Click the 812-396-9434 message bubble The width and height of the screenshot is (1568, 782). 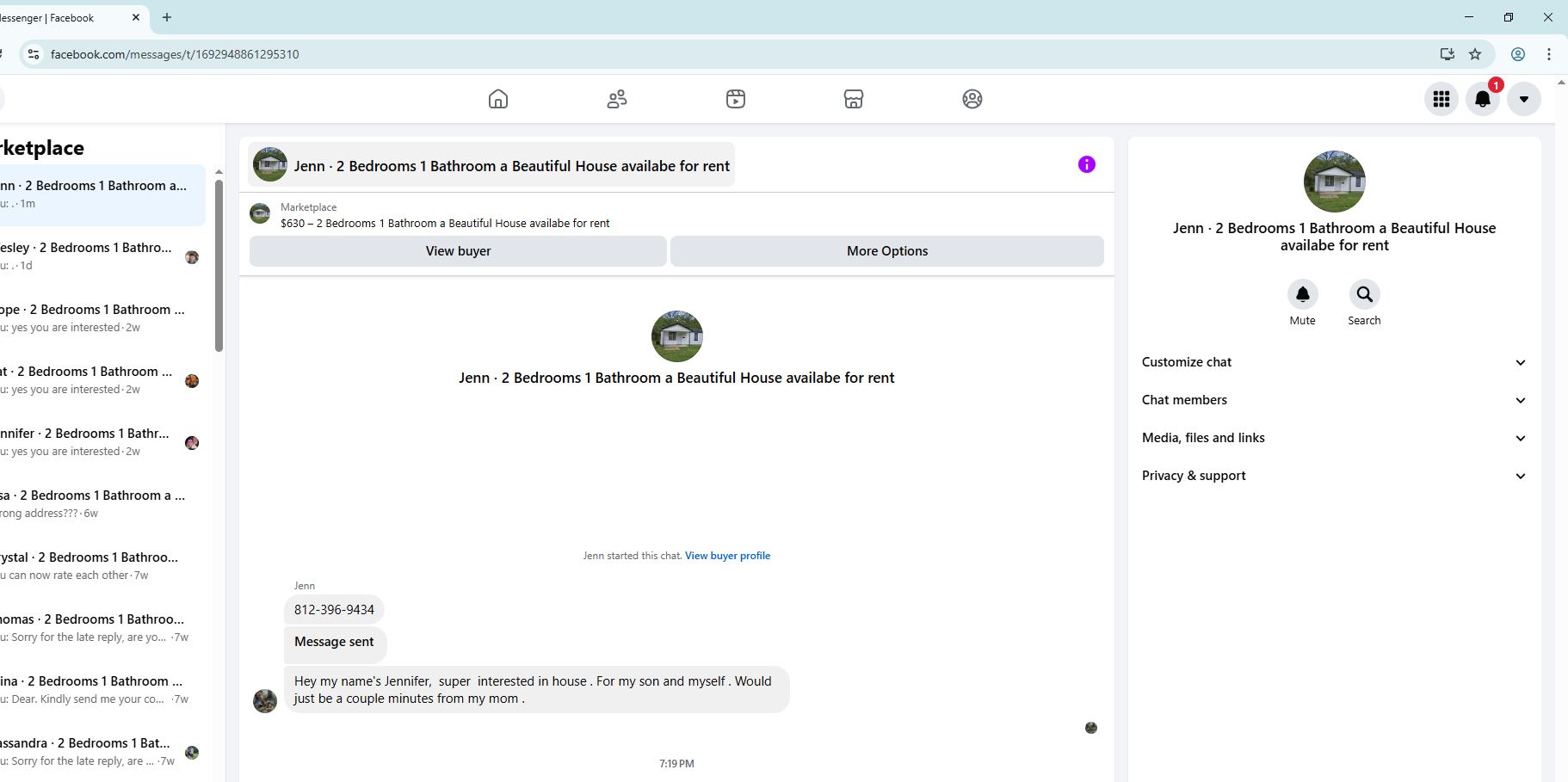click(334, 610)
